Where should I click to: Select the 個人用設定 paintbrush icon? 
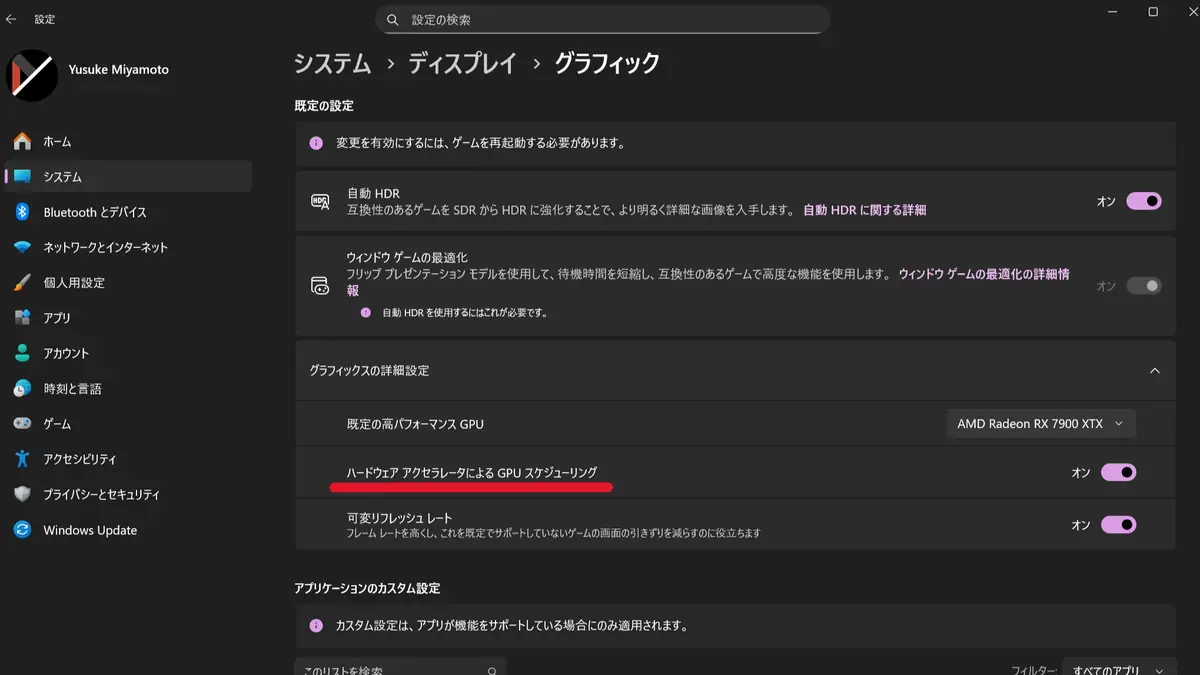[x=22, y=283]
